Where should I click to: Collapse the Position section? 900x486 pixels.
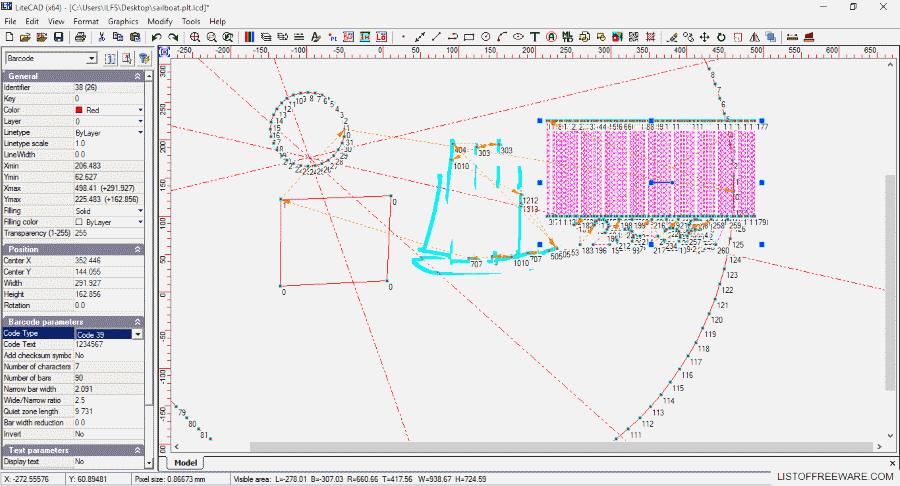click(x=137, y=250)
